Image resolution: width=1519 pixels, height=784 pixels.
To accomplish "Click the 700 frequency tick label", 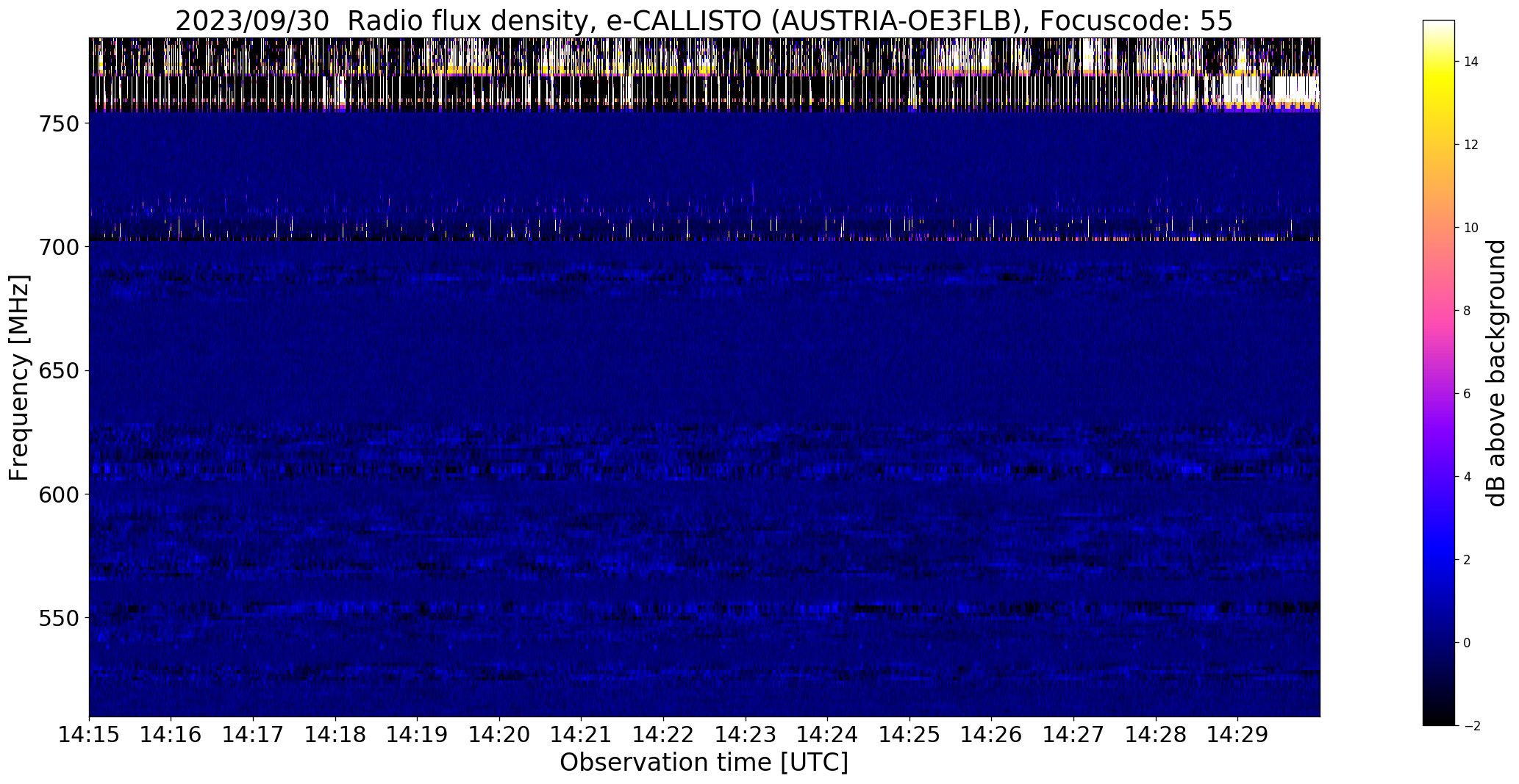I will click(x=58, y=248).
